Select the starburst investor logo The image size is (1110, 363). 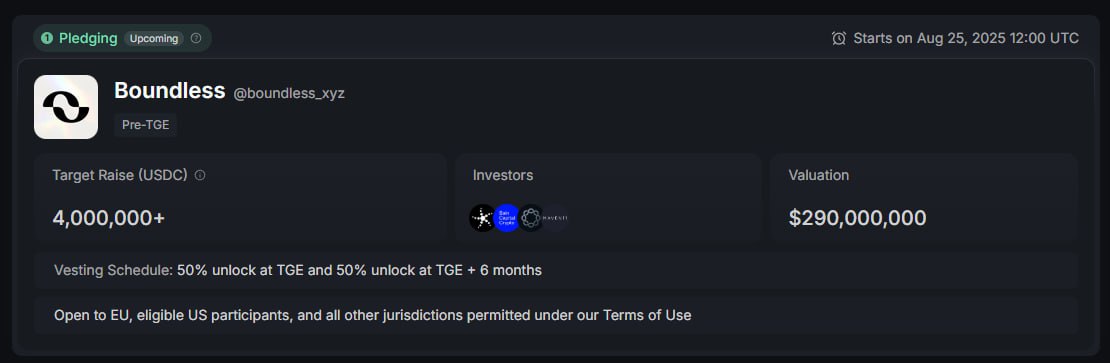tap(483, 218)
